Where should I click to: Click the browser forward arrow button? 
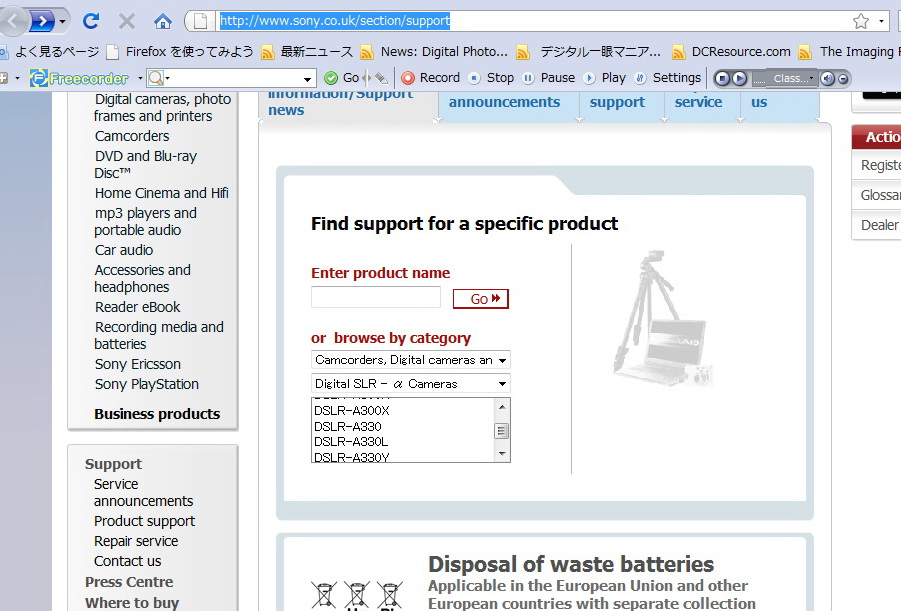tap(42, 22)
